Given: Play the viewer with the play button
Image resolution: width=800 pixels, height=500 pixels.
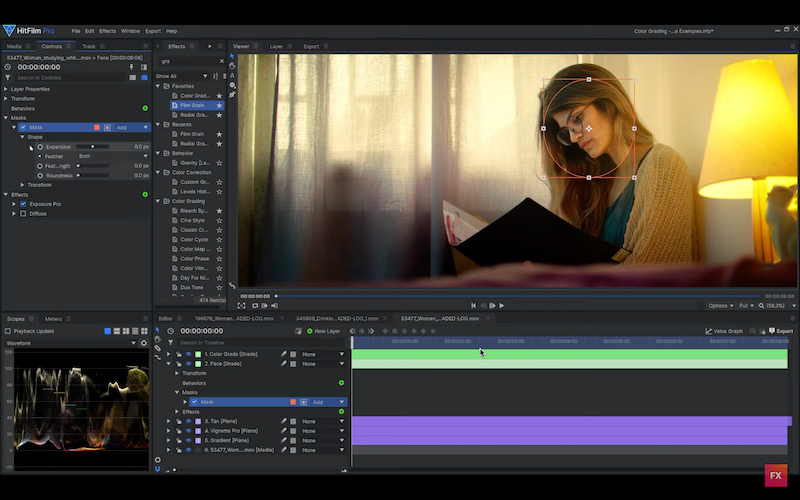Looking at the screenshot, I should (502, 306).
